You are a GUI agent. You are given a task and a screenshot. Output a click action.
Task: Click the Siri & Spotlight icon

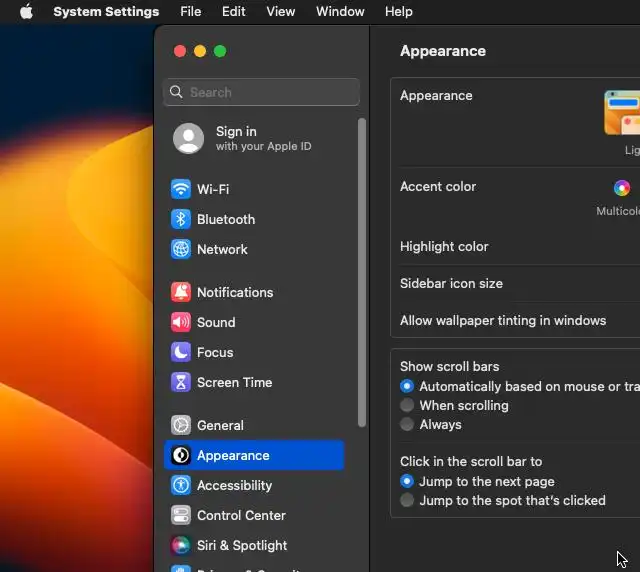pyautogui.click(x=180, y=545)
